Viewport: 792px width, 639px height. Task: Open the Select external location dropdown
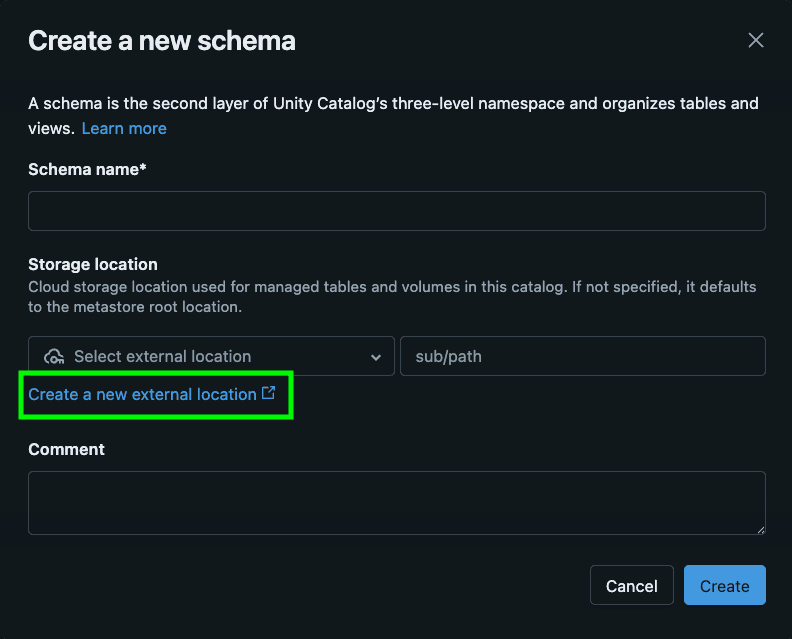pyautogui.click(x=211, y=356)
